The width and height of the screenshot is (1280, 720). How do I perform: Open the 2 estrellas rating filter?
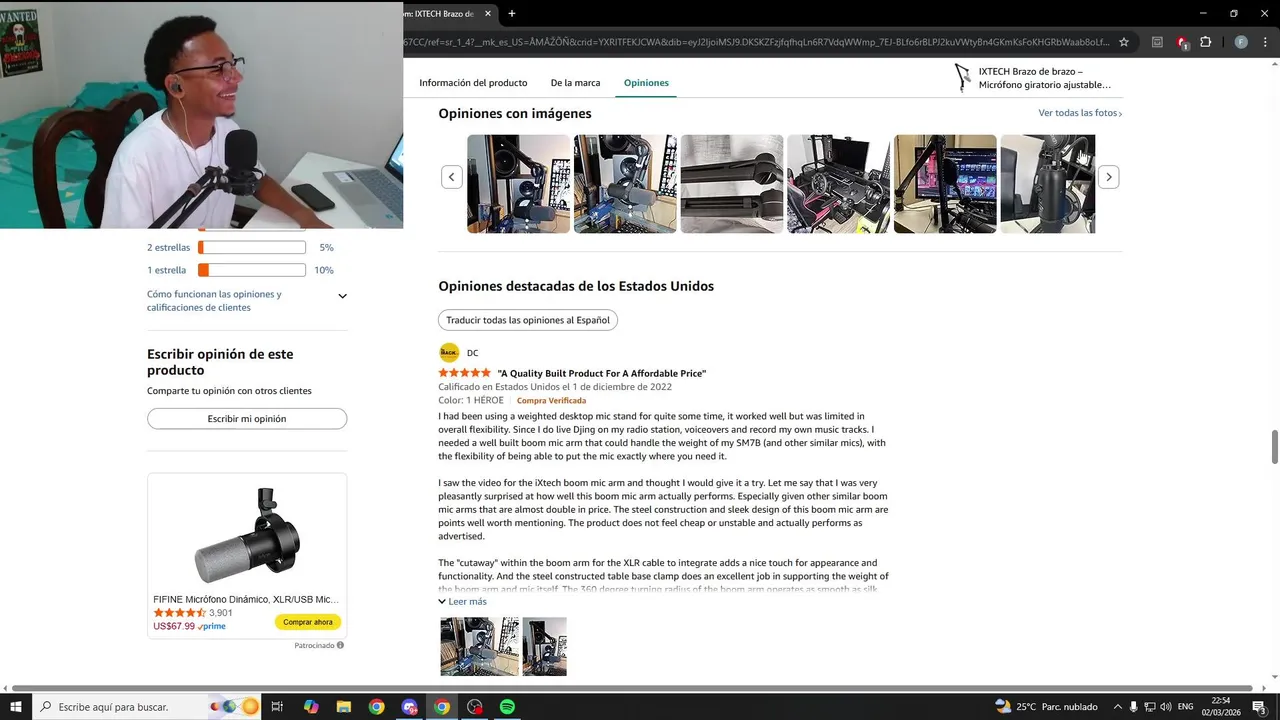click(x=168, y=247)
